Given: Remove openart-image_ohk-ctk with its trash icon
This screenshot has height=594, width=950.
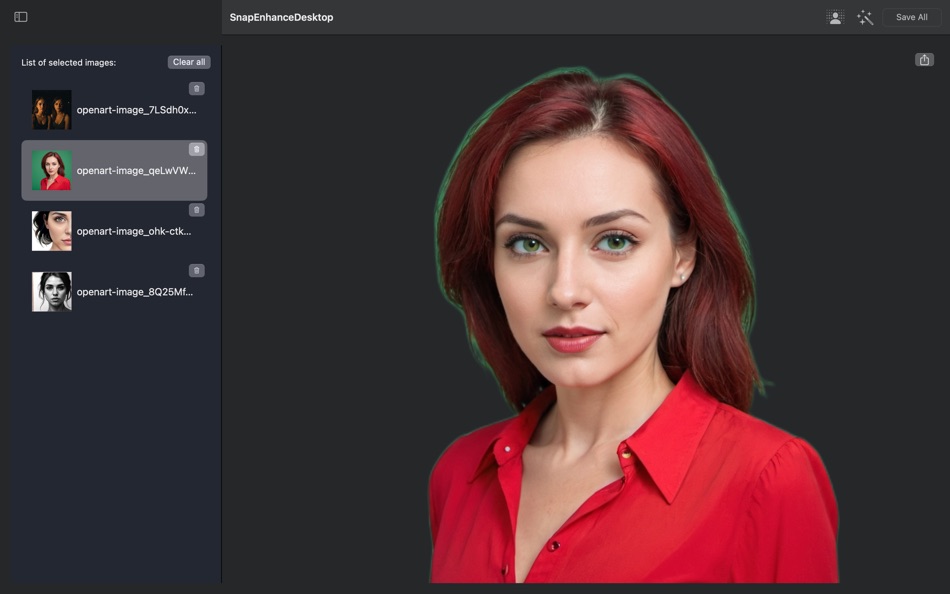Looking at the screenshot, I should point(196,209).
